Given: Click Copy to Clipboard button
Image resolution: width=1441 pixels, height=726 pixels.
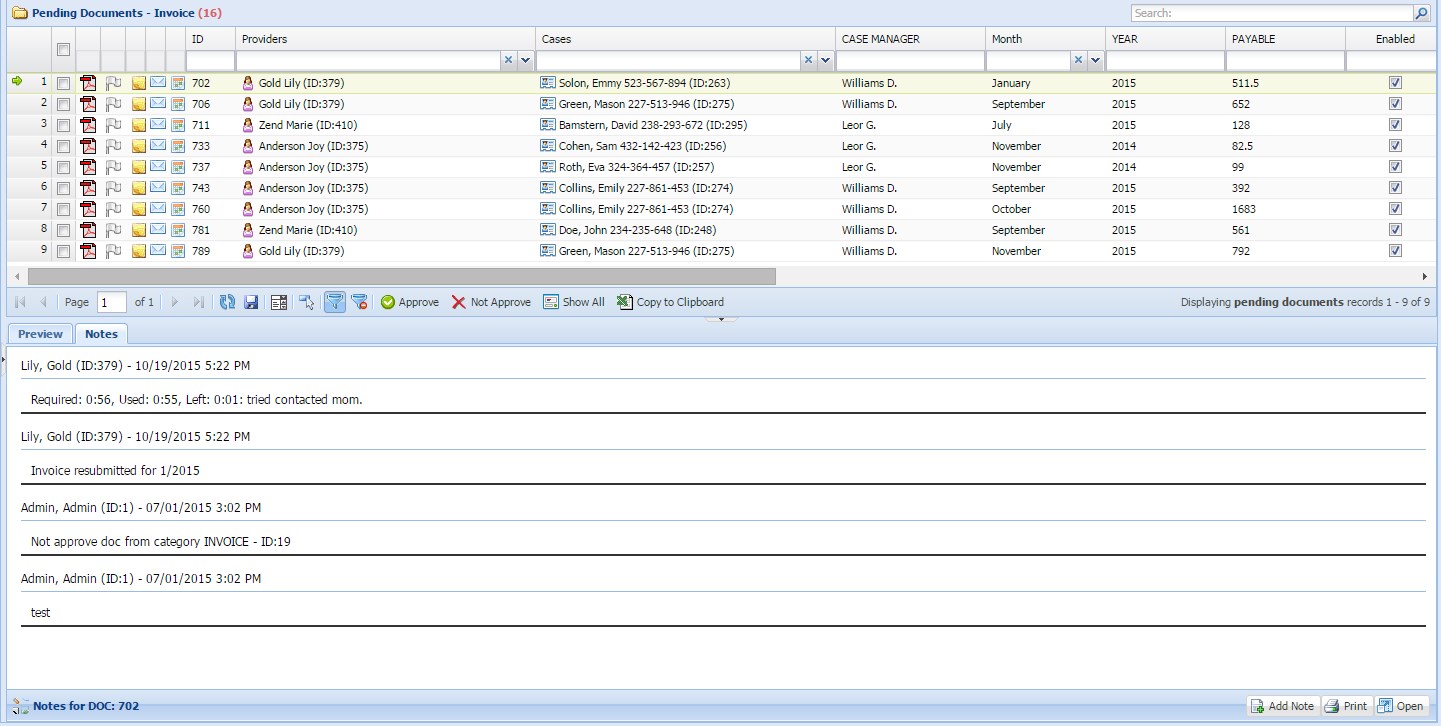Looking at the screenshot, I should [x=670, y=302].
